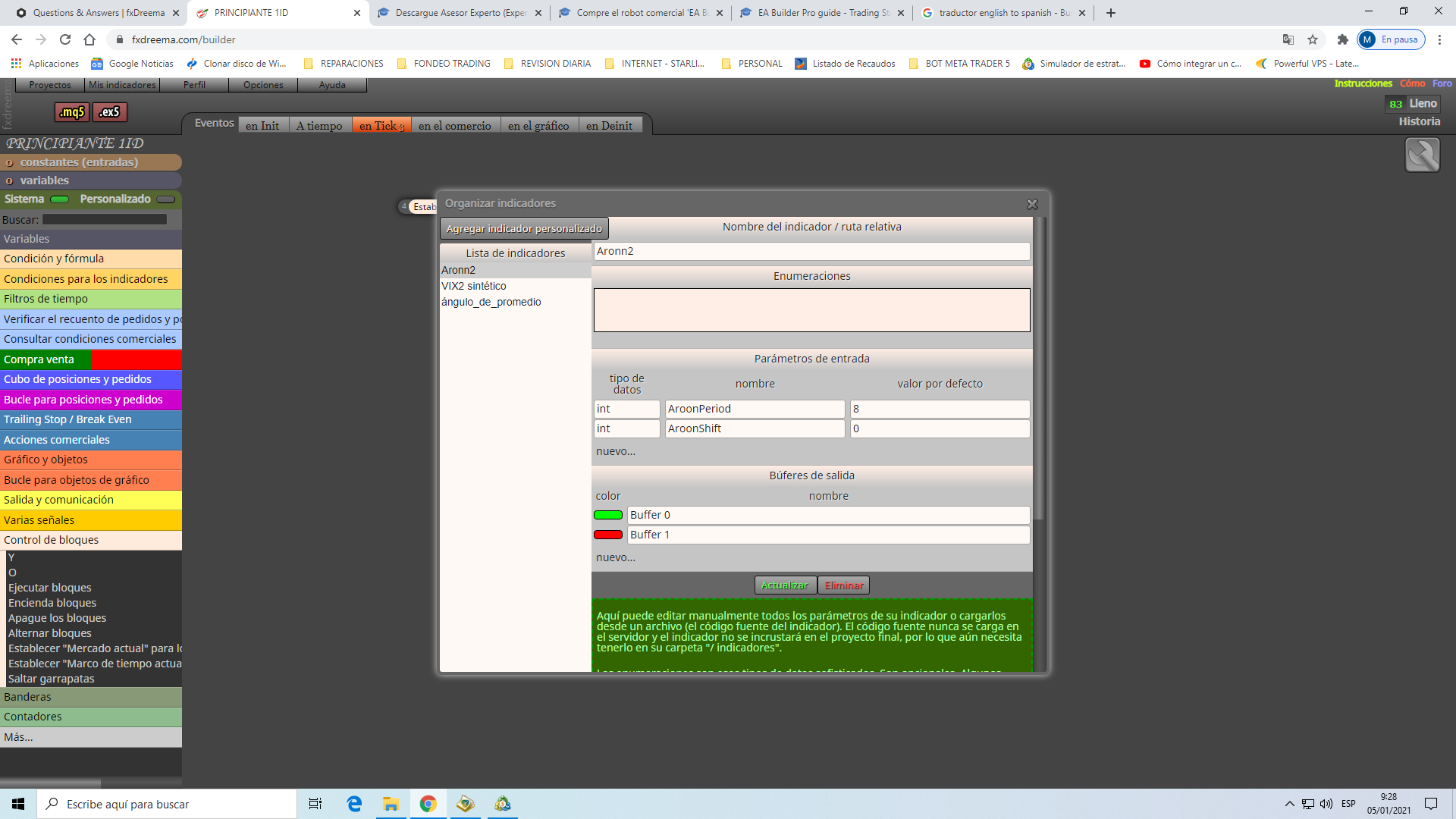Click nuevo... under Parámetros de entrada
This screenshot has height=819, width=1456.
pos(616,451)
